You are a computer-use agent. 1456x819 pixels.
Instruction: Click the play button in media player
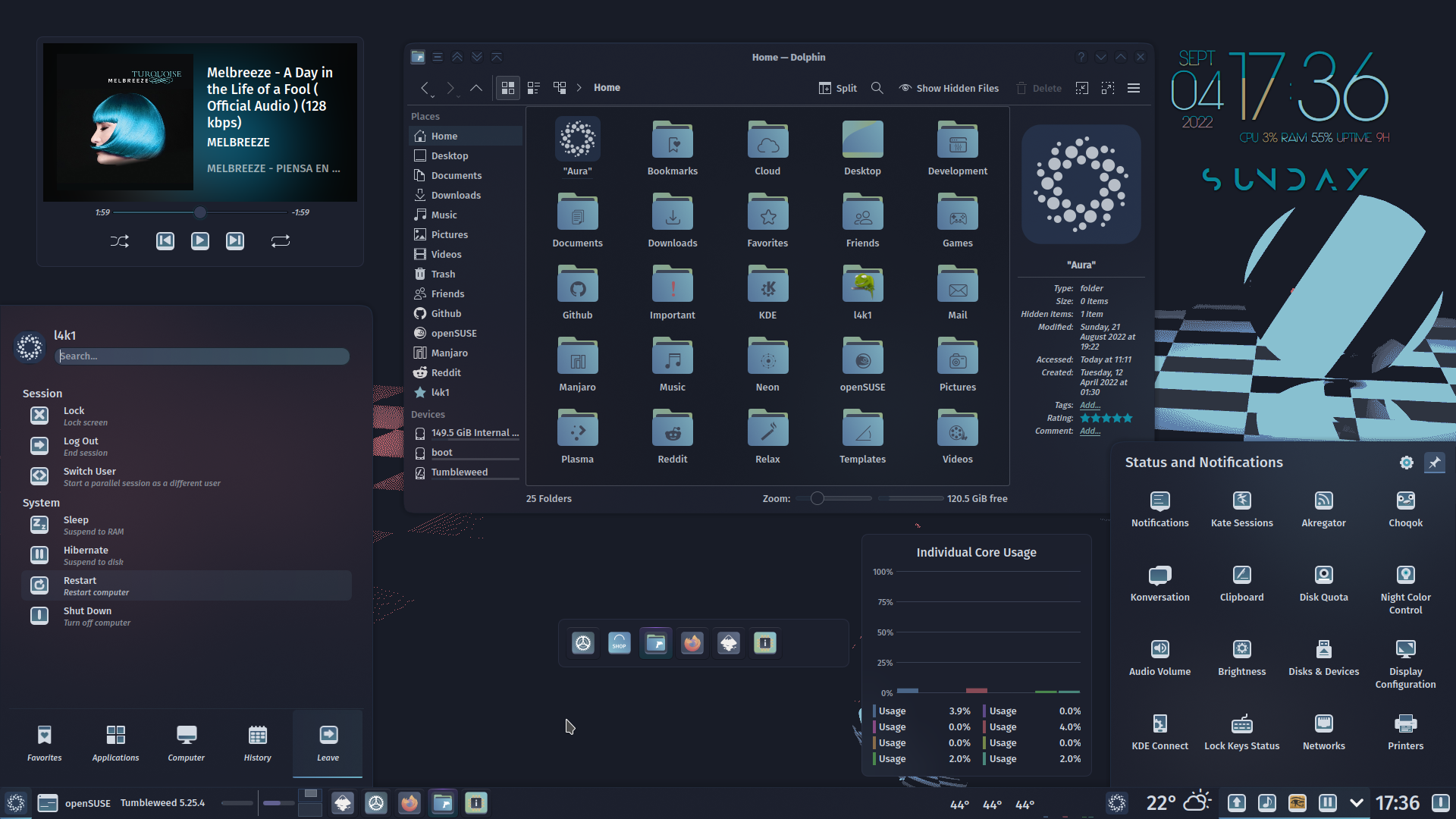click(x=200, y=241)
